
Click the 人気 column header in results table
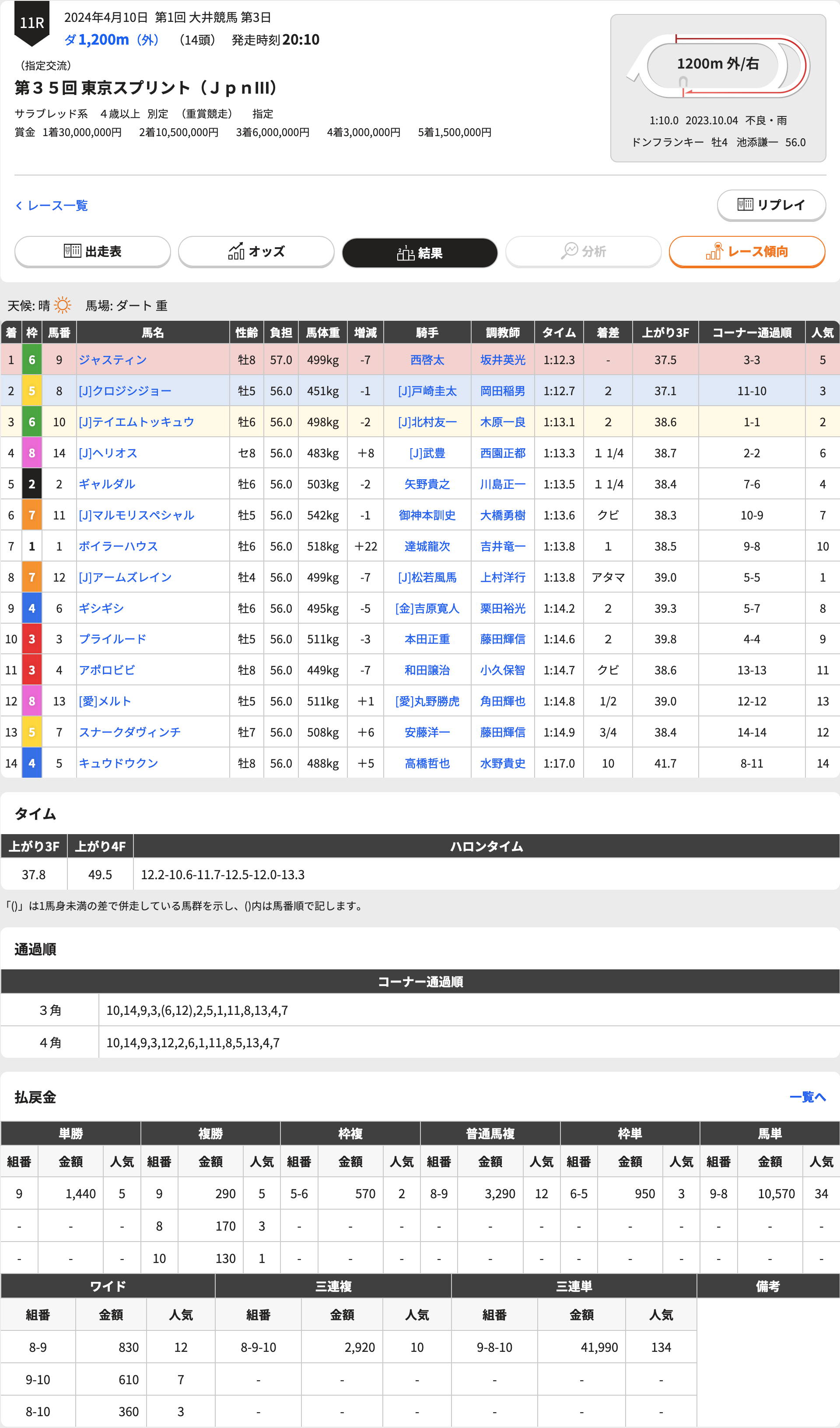(x=822, y=333)
